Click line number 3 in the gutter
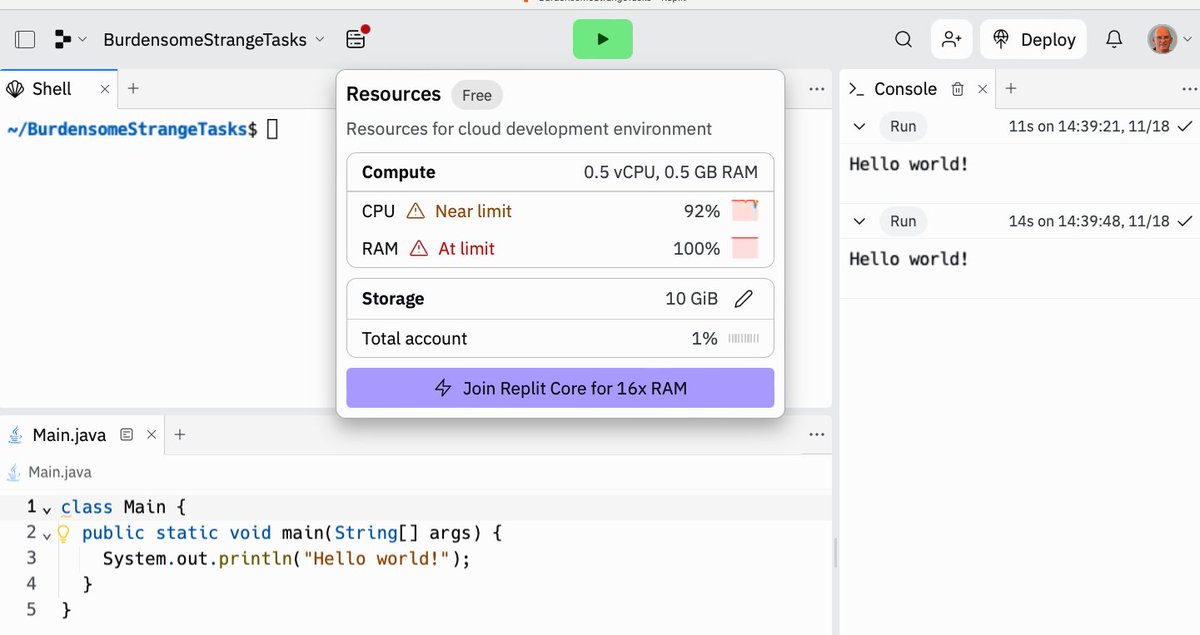Viewport: 1200px width, 635px height. 32,558
